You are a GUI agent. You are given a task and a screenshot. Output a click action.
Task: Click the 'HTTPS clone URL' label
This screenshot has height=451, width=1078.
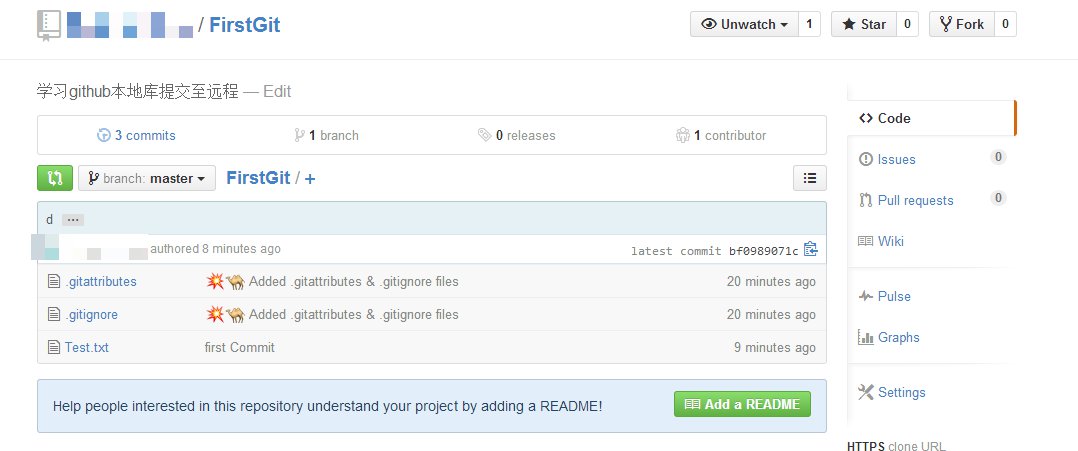click(896, 446)
